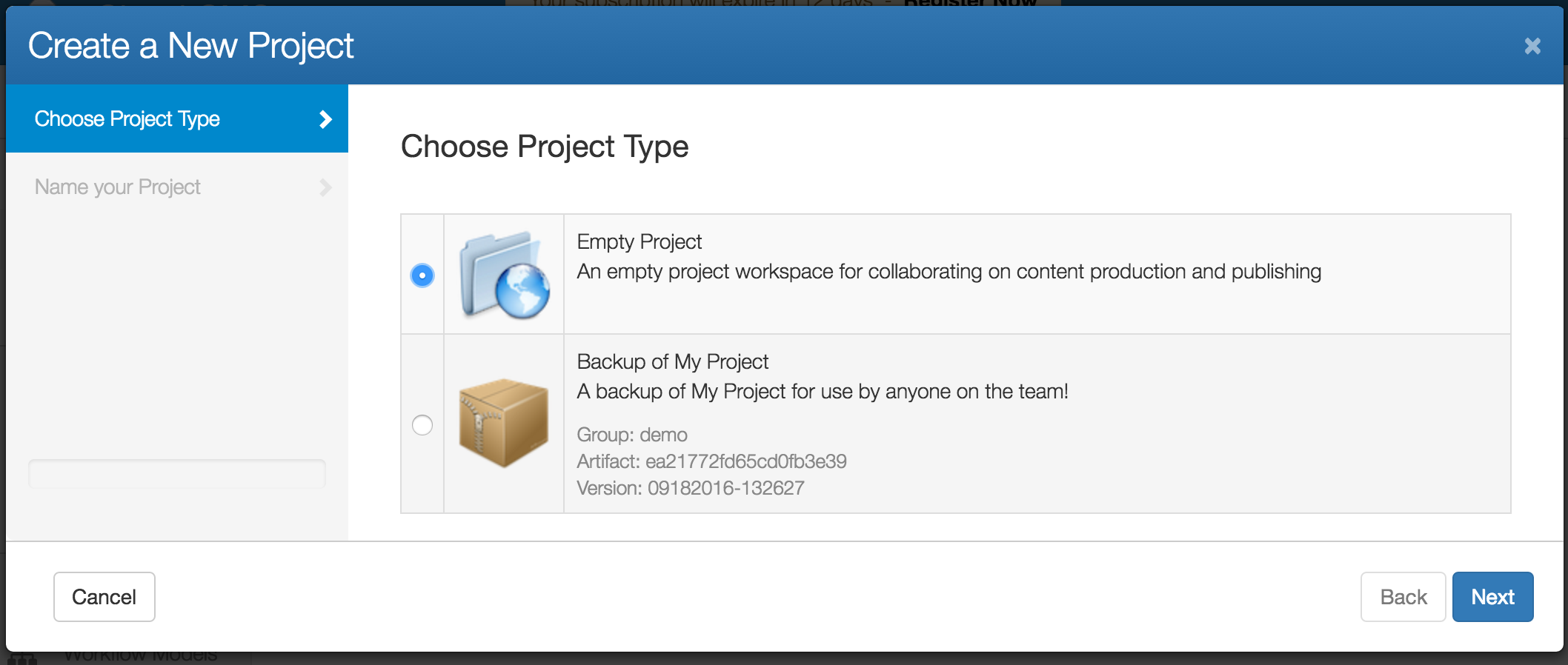The width and height of the screenshot is (1568, 665).
Task: Click the chevron beside Name your Project
Action: pyautogui.click(x=325, y=187)
